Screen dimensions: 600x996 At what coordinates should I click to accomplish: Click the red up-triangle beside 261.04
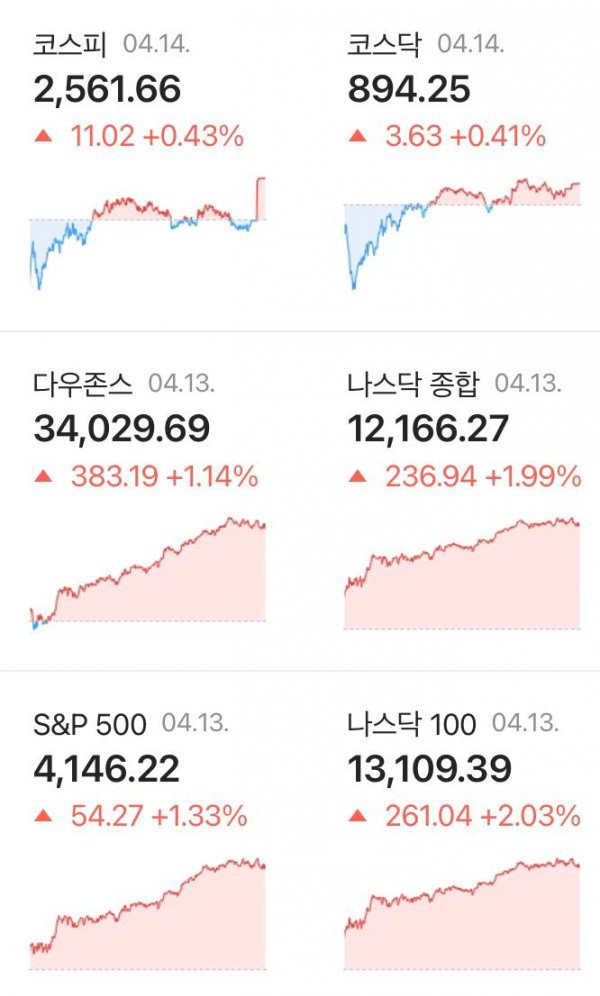point(357,815)
